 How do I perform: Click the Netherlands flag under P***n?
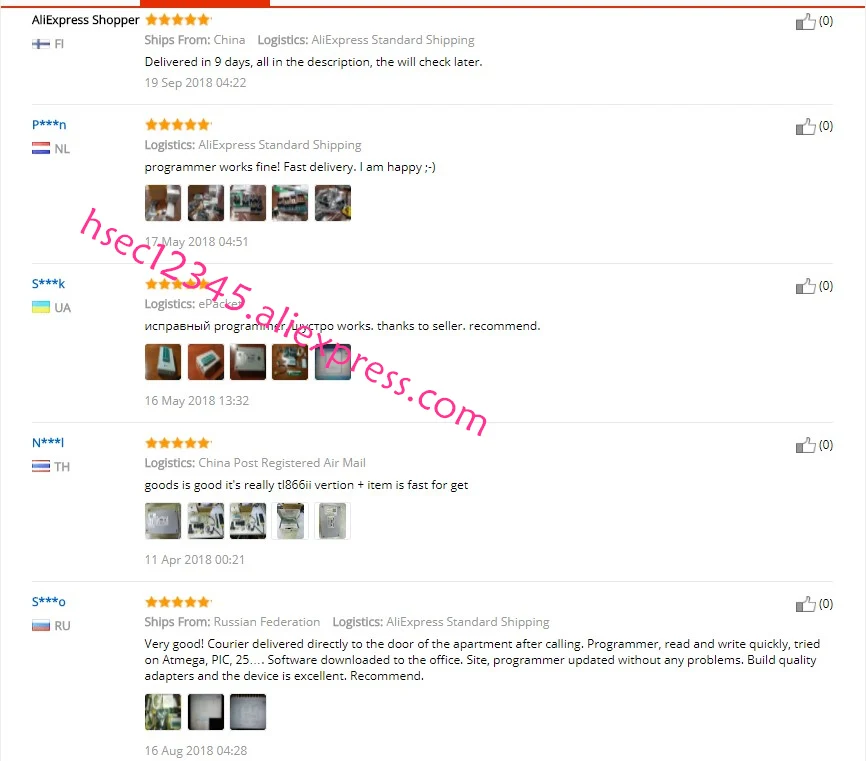(41, 149)
